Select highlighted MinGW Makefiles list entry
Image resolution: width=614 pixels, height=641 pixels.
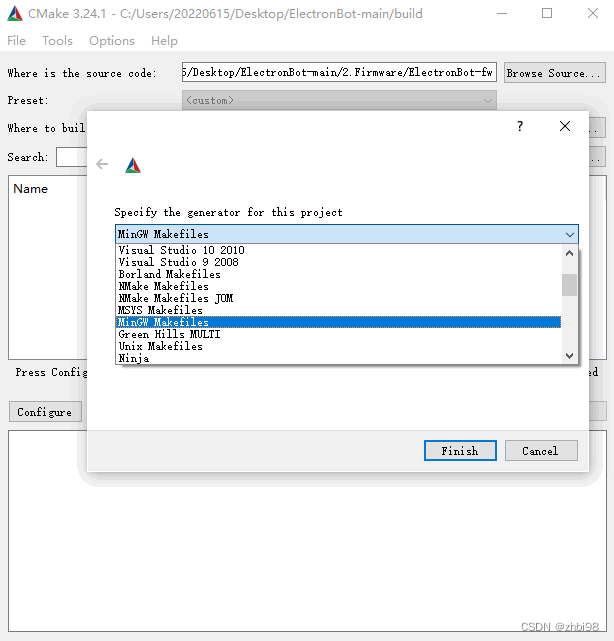[x=338, y=322]
